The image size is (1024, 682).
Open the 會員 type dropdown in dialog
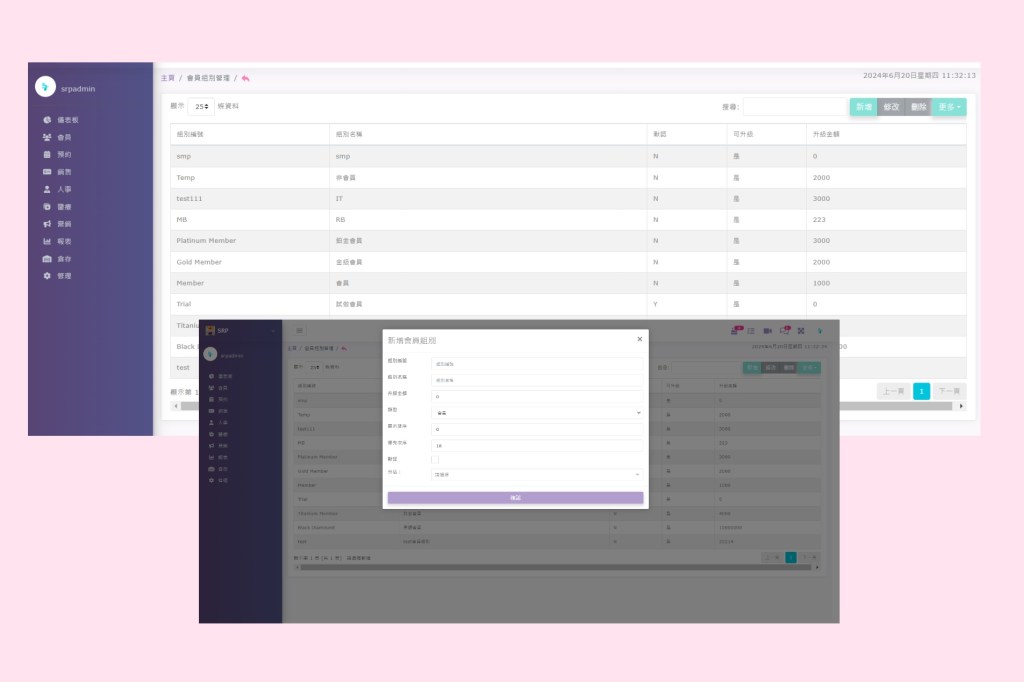pyautogui.click(x=537, y=412)
